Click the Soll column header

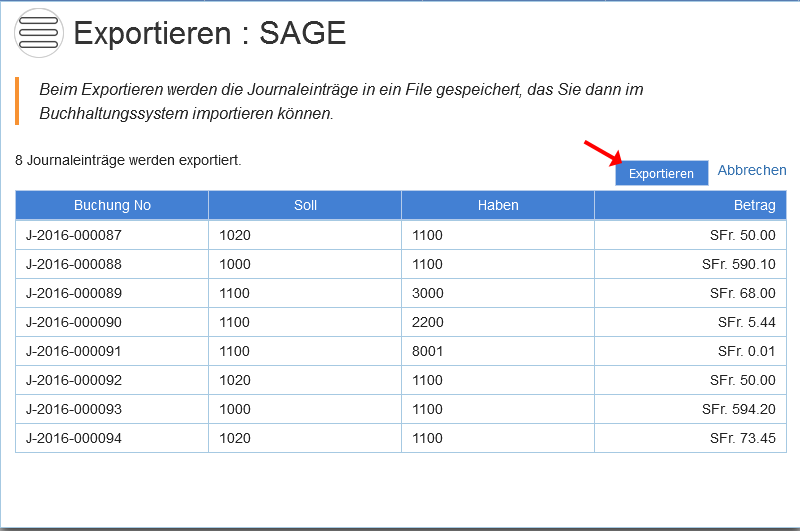(305, 205)
